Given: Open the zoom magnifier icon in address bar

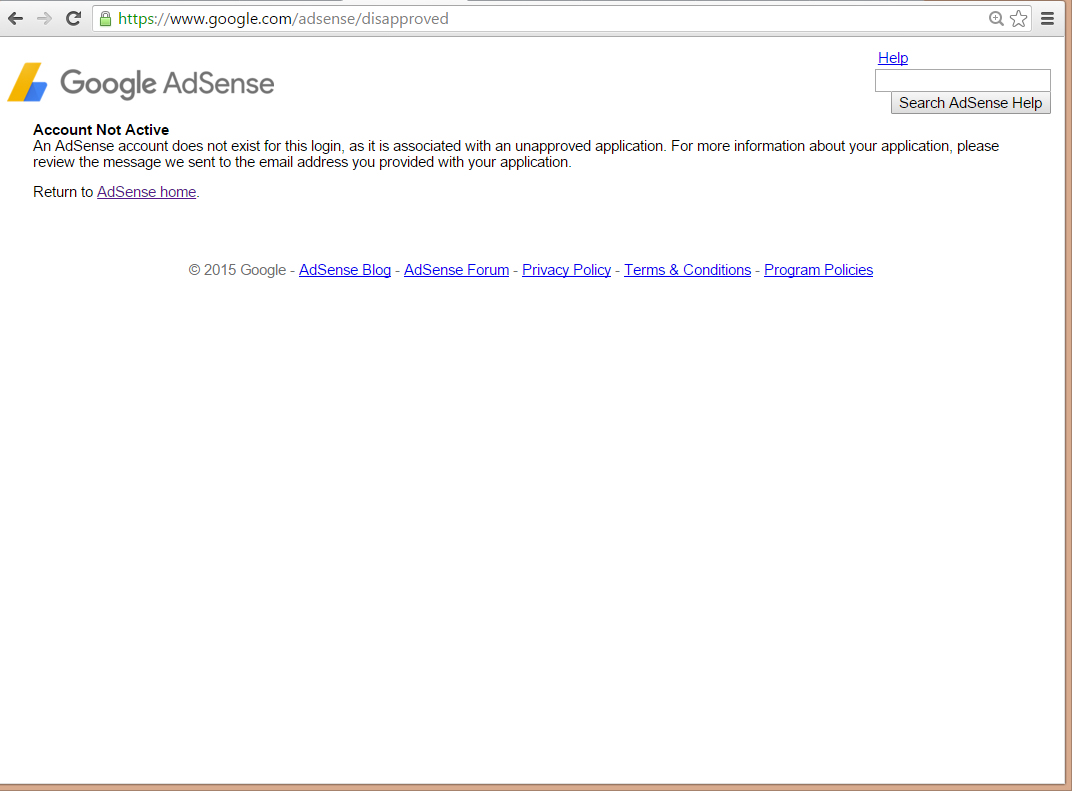Looking at the screenshot, I should 996,18.
